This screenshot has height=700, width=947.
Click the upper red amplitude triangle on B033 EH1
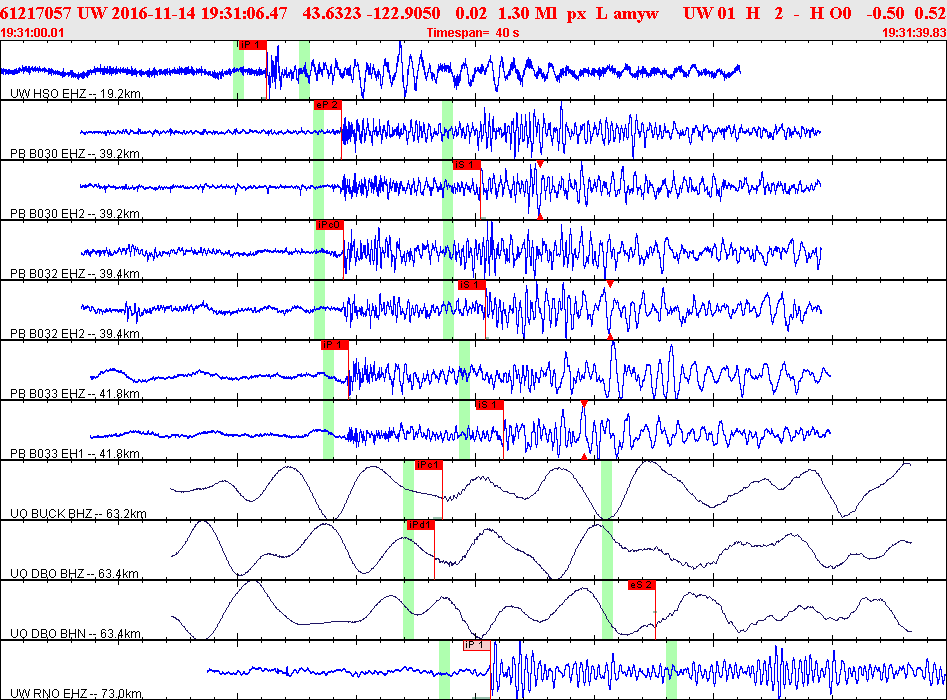[x=584, y=403]
